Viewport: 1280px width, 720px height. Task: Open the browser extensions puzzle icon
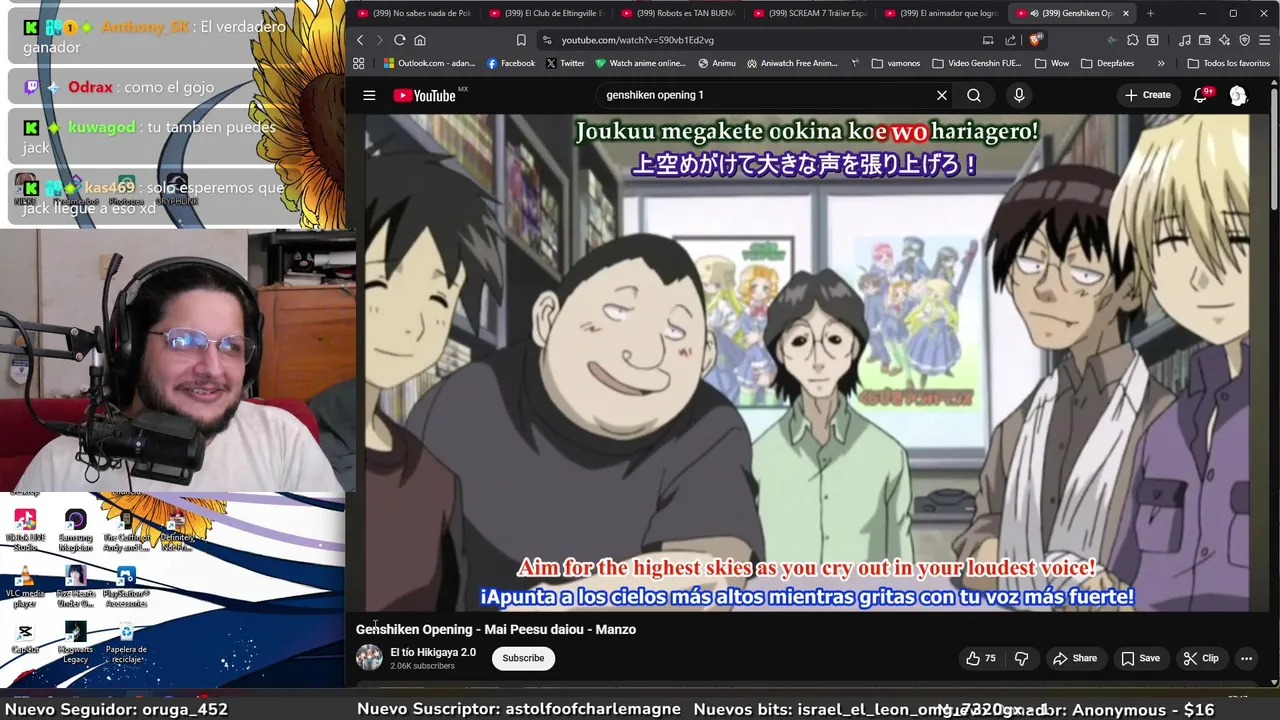point(1132,40)
